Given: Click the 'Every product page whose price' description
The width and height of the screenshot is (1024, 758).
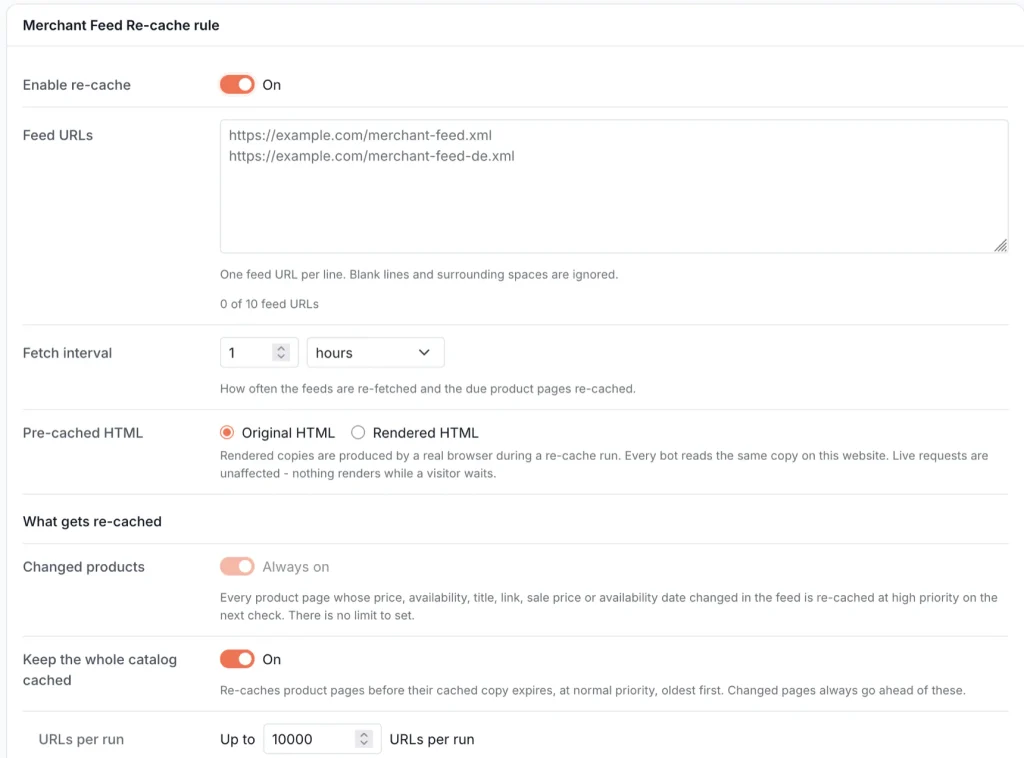Looking at the screenshot, I should (609, 606).
